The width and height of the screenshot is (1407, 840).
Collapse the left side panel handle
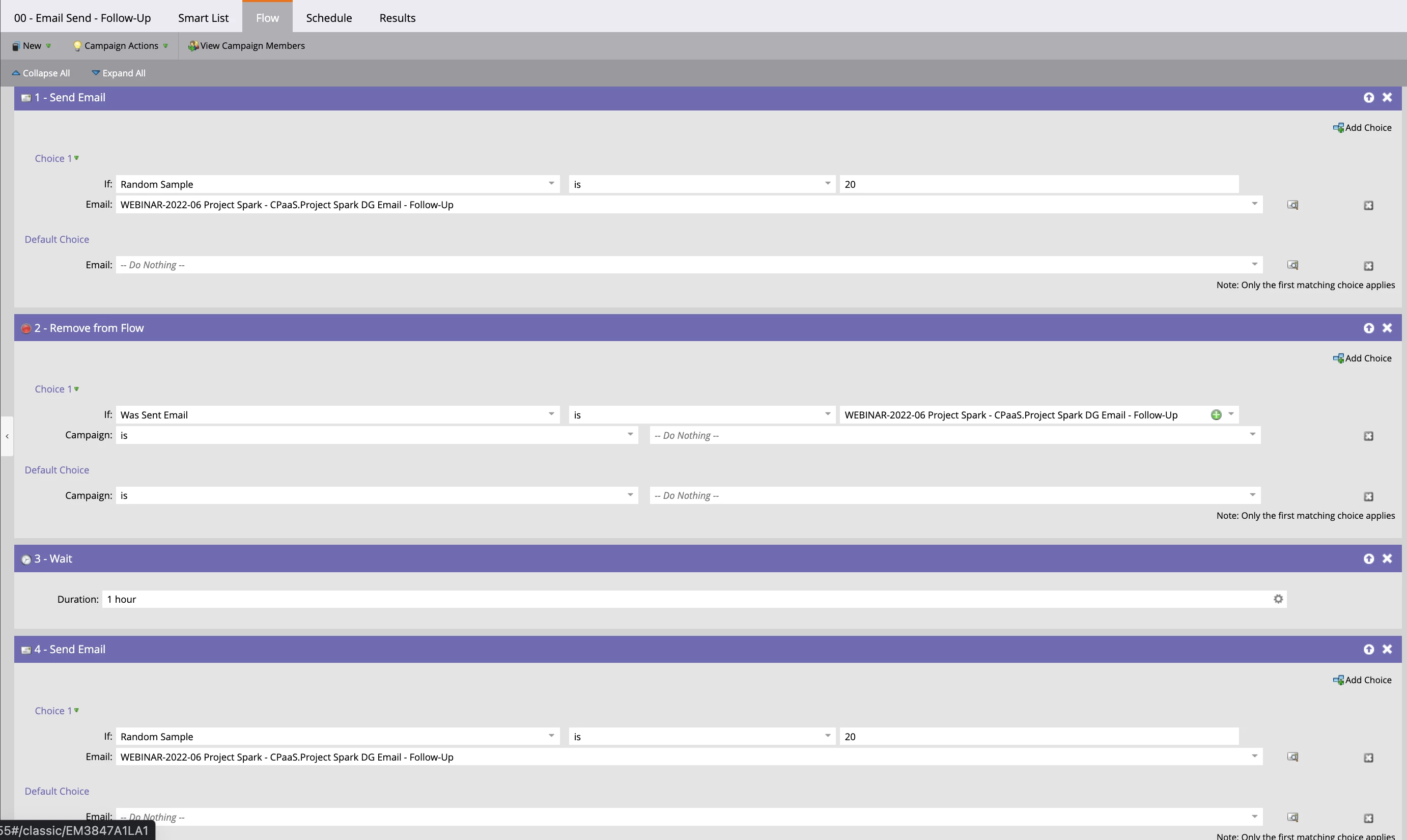click(7, 436)
